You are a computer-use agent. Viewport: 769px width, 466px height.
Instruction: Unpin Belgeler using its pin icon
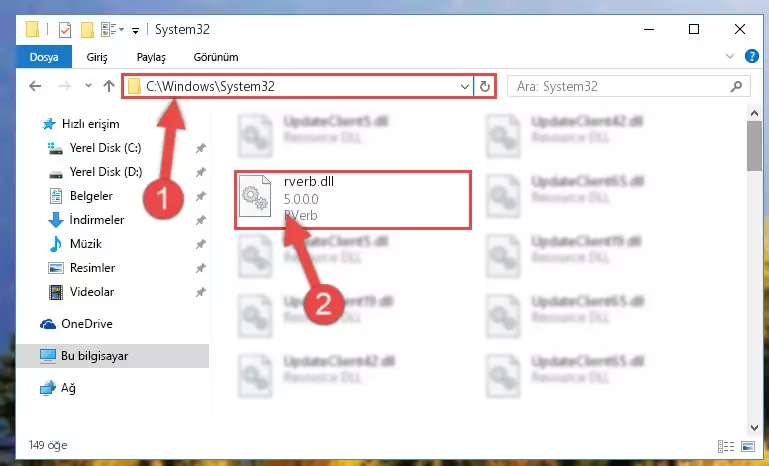(200, 196)
